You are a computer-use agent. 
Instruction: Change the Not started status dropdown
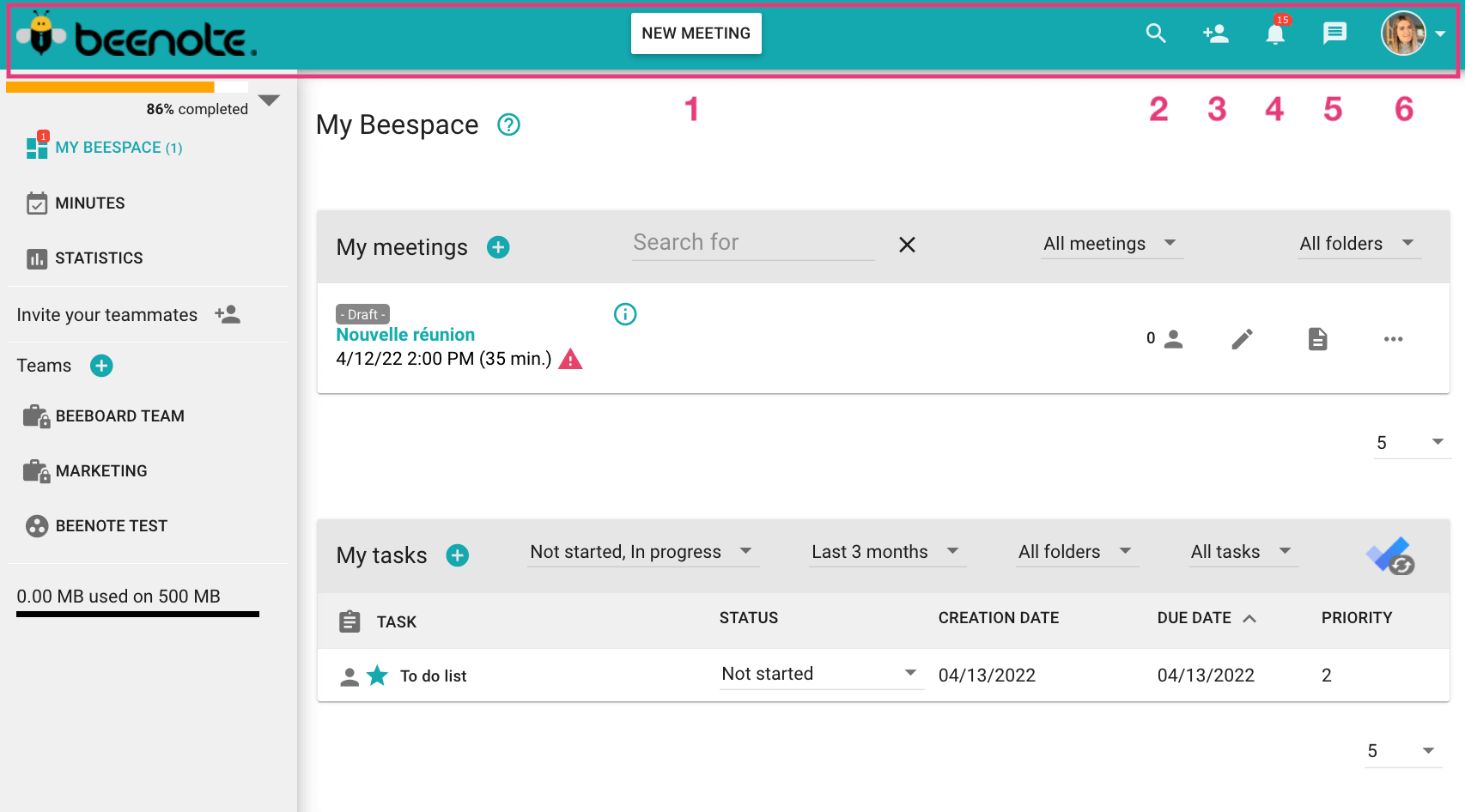click(x=822, y=675)
